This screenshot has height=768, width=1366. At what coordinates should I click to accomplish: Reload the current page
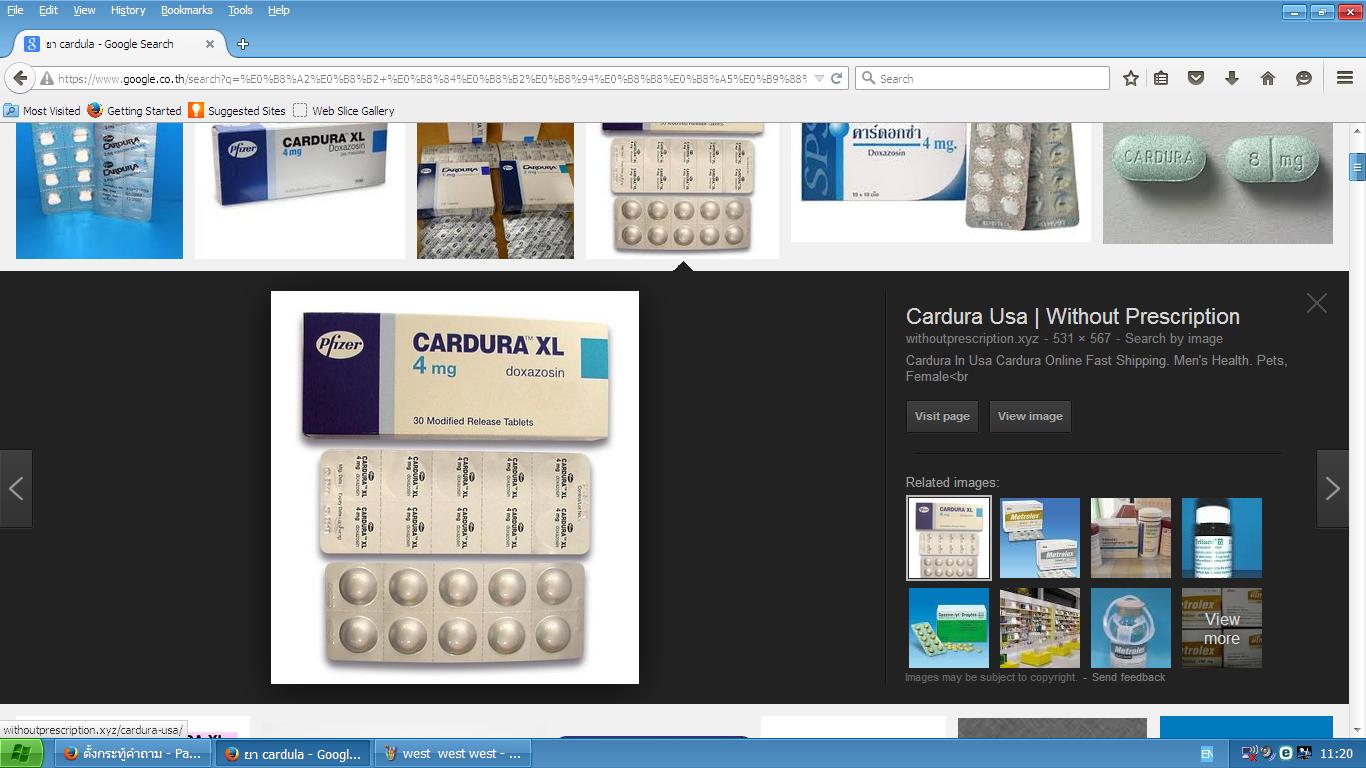pos(837,78)
